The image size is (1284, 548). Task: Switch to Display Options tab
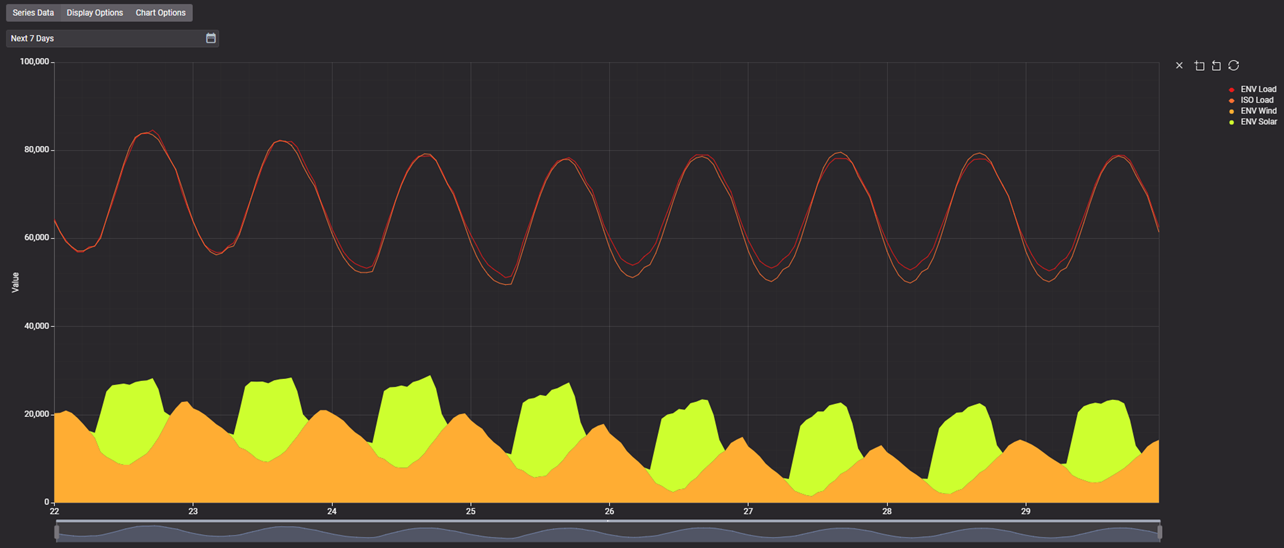coord(95,13)
